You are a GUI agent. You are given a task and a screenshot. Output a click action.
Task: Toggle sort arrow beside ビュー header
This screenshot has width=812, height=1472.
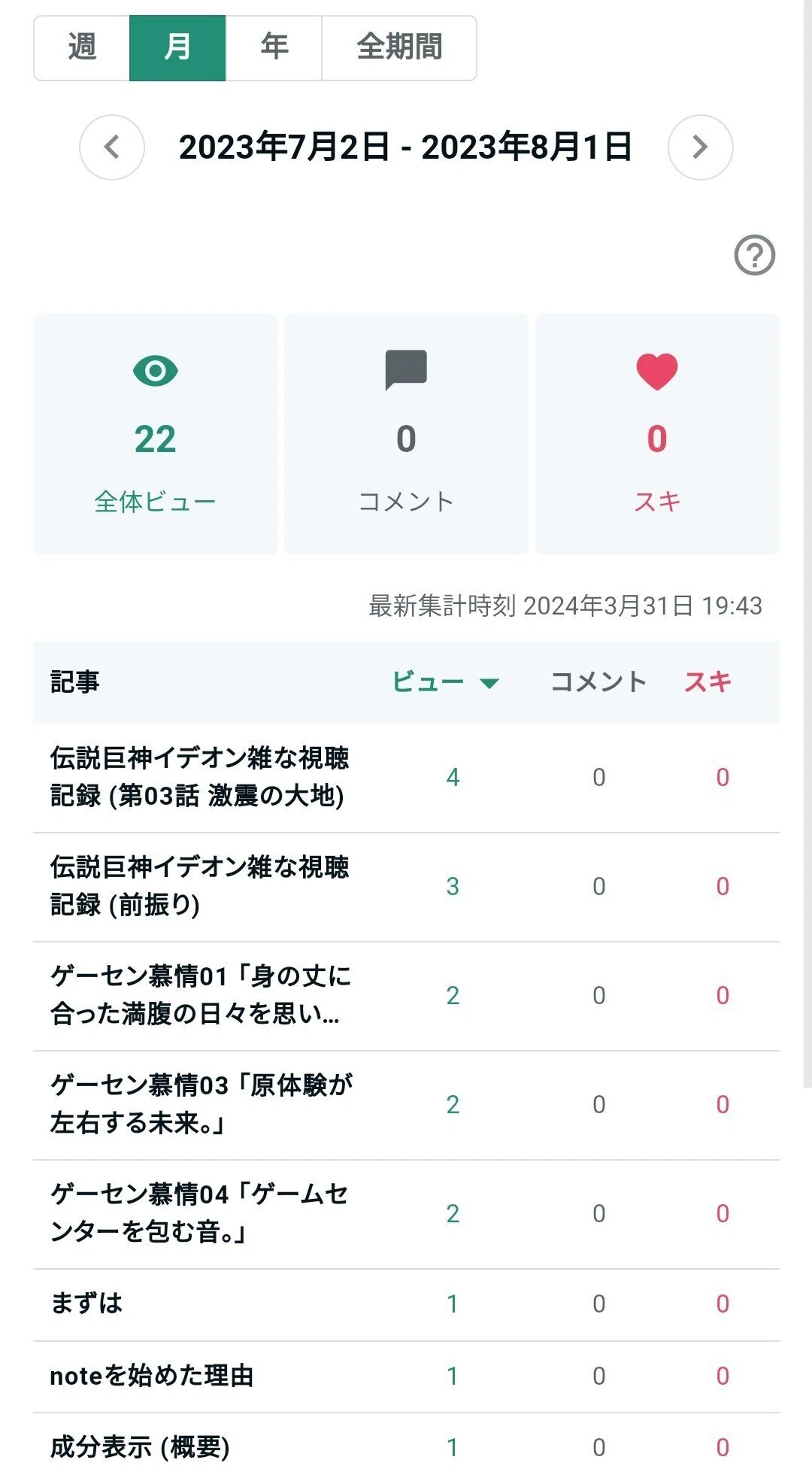489,683
